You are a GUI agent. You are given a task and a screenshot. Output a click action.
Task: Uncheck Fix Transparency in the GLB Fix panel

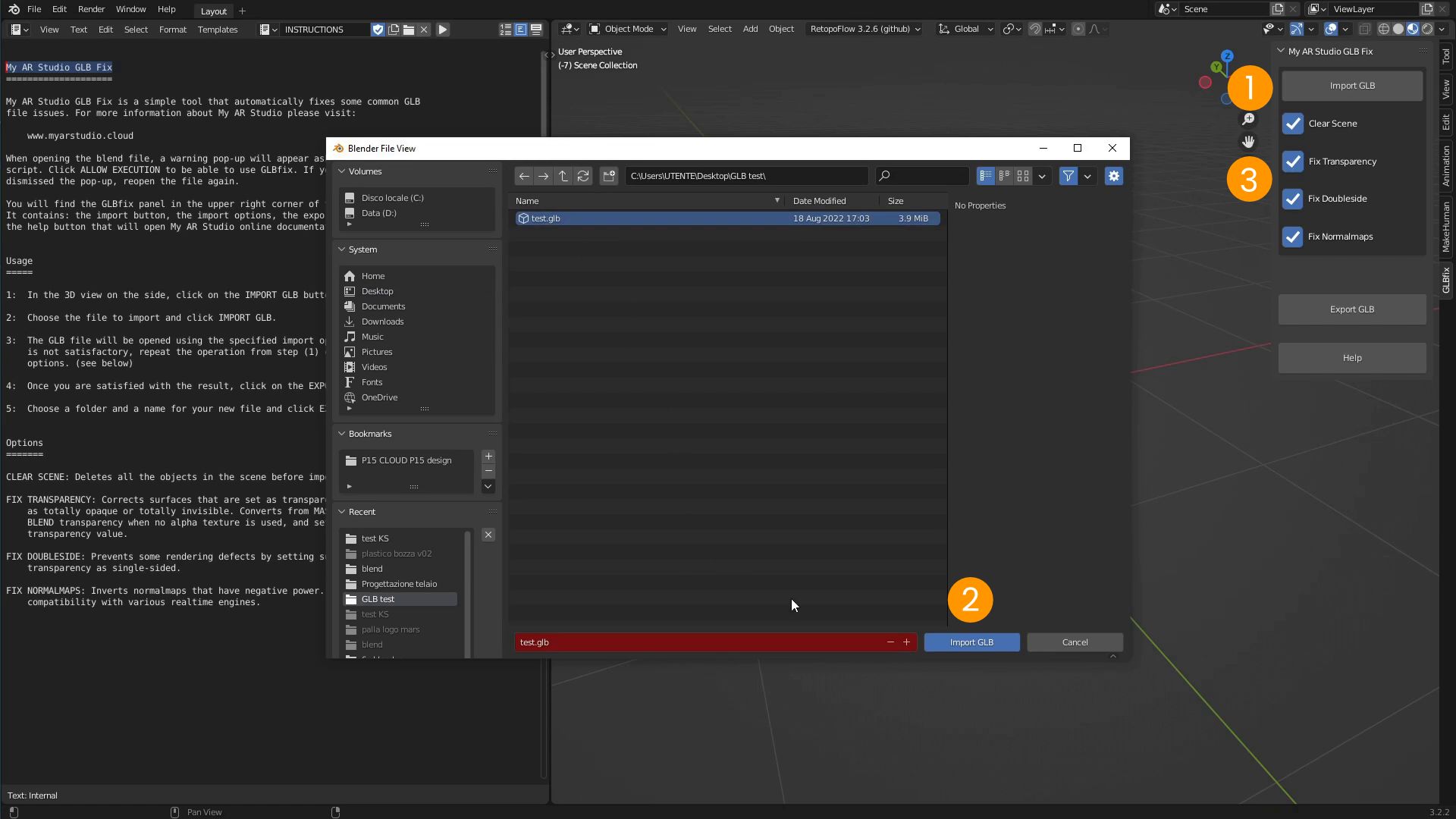[x=1293, y=162]
